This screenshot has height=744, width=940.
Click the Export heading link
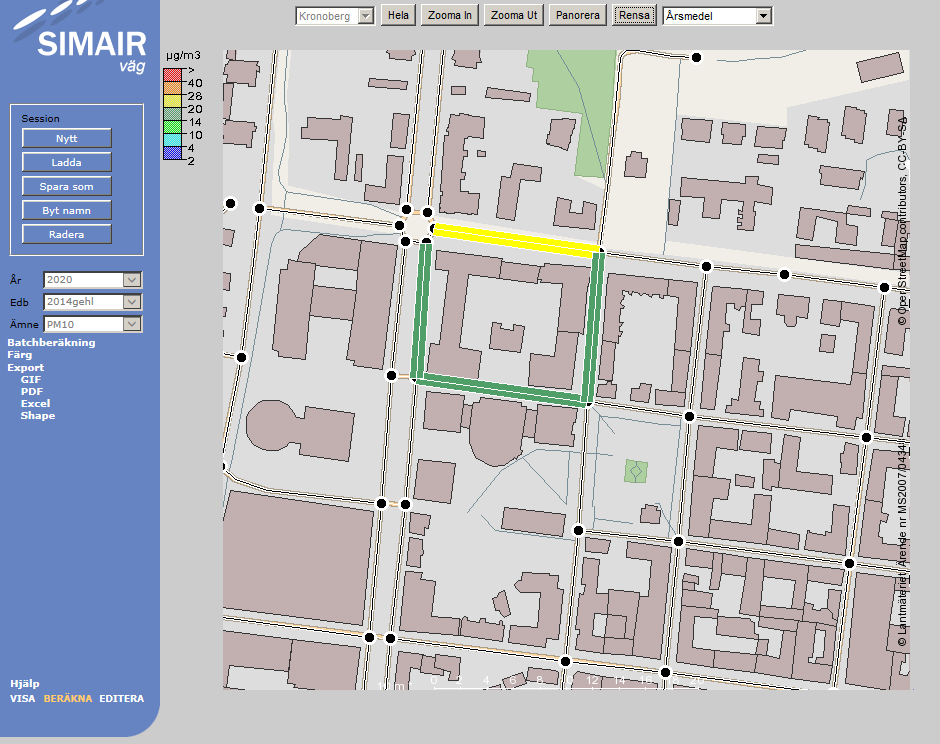click(x=25, y=368)
